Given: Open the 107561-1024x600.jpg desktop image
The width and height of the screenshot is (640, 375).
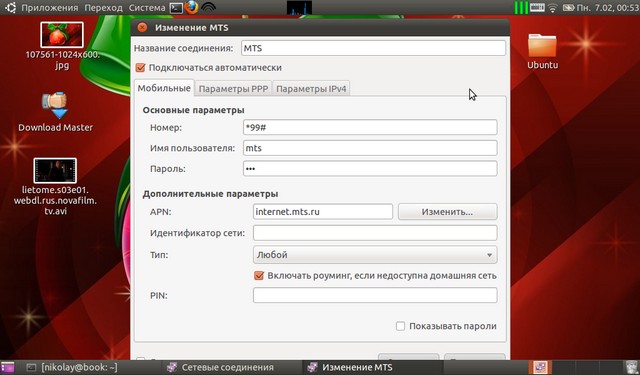Looking at the screenshot, I should point(62,35).
